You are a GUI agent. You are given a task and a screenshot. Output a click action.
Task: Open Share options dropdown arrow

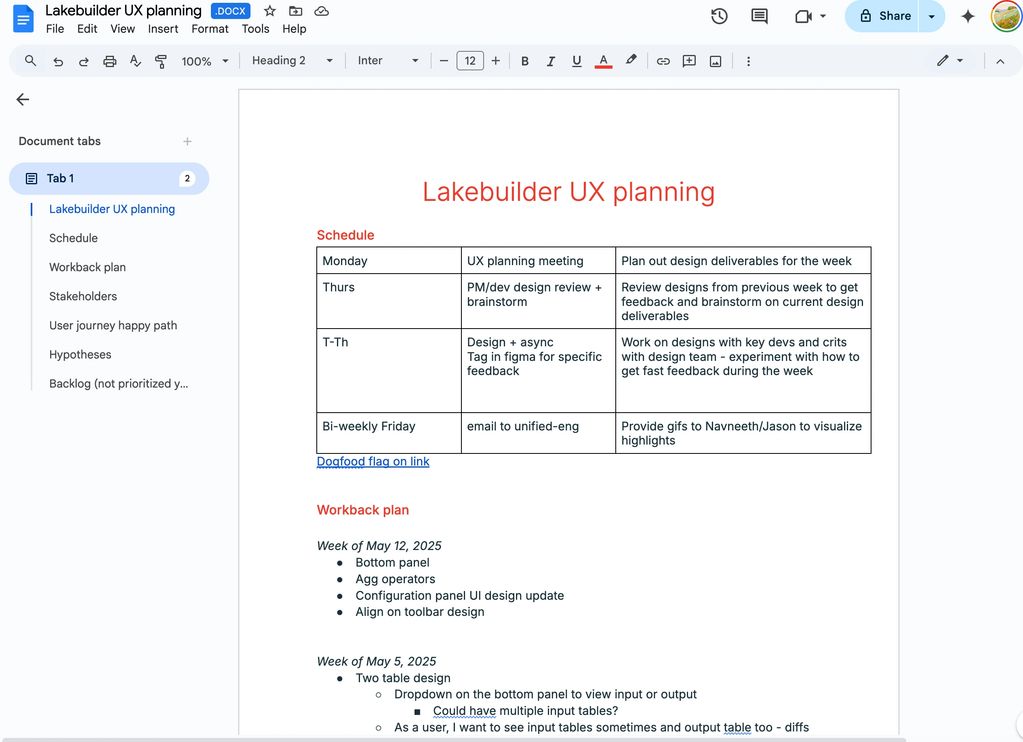coord(932,16)
